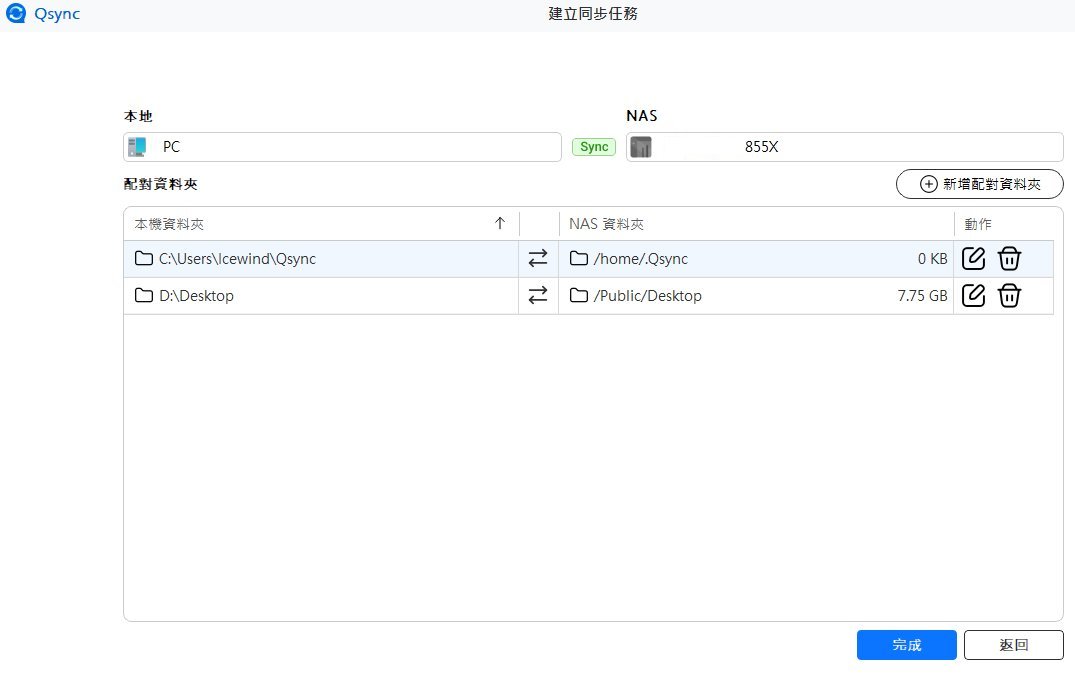Click the local PC computer icon
Image resolution: width=1075 pixels, height=677 pixels.
point(137,147)
